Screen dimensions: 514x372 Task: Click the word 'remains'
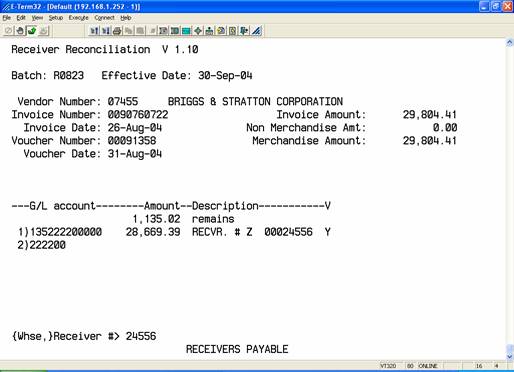point(213,219)
